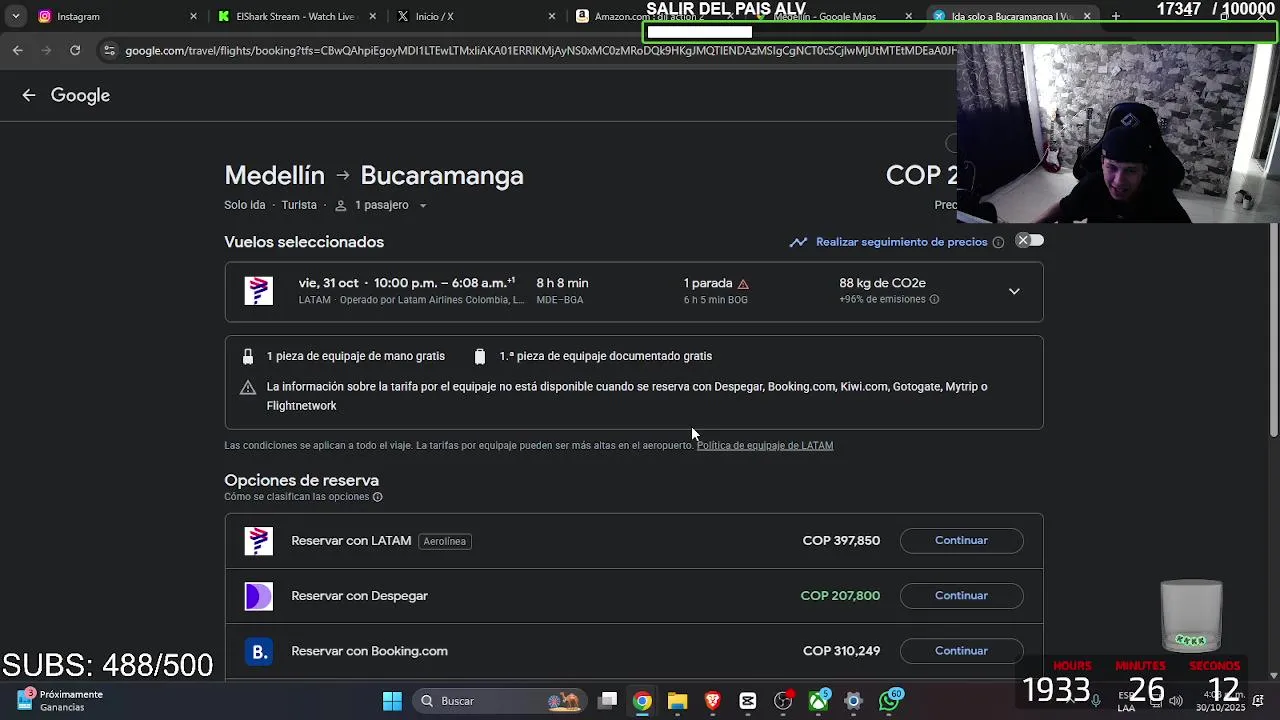Open File Explorer from the taskbar
The width and height of the screenshot is (1280, 720).
[678, 701]
